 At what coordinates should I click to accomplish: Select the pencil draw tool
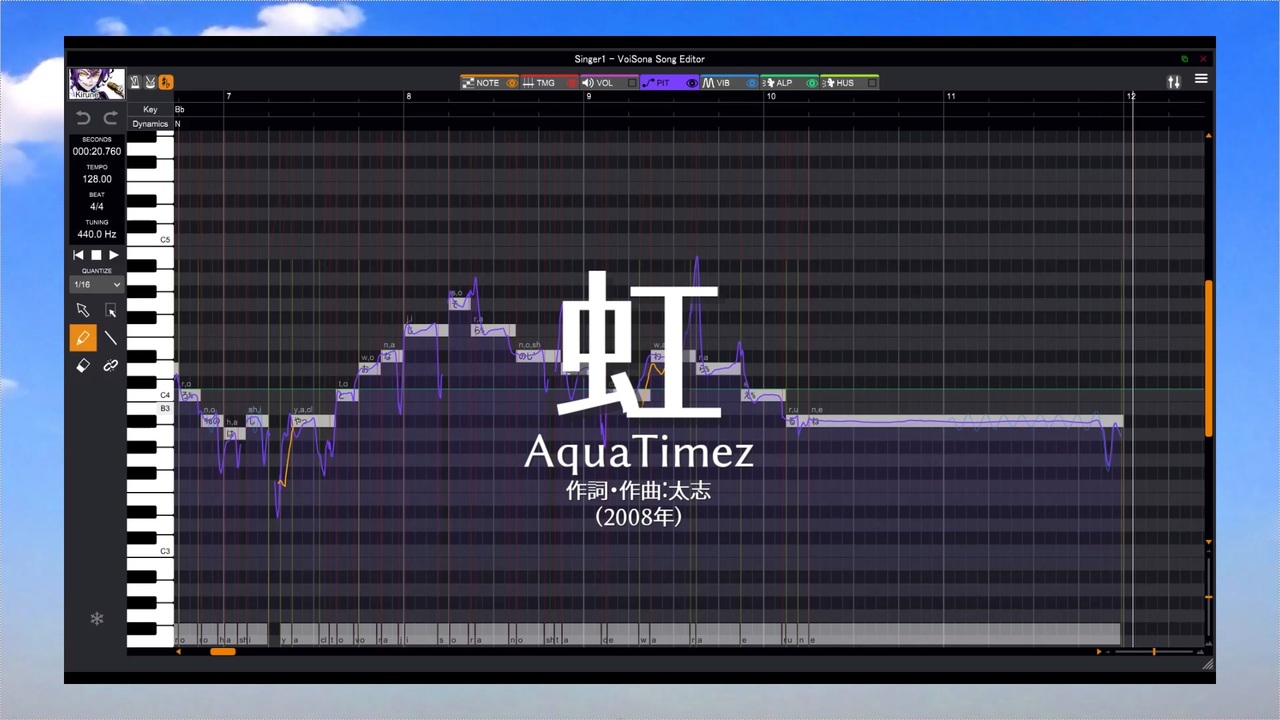[x=83, y=338]
